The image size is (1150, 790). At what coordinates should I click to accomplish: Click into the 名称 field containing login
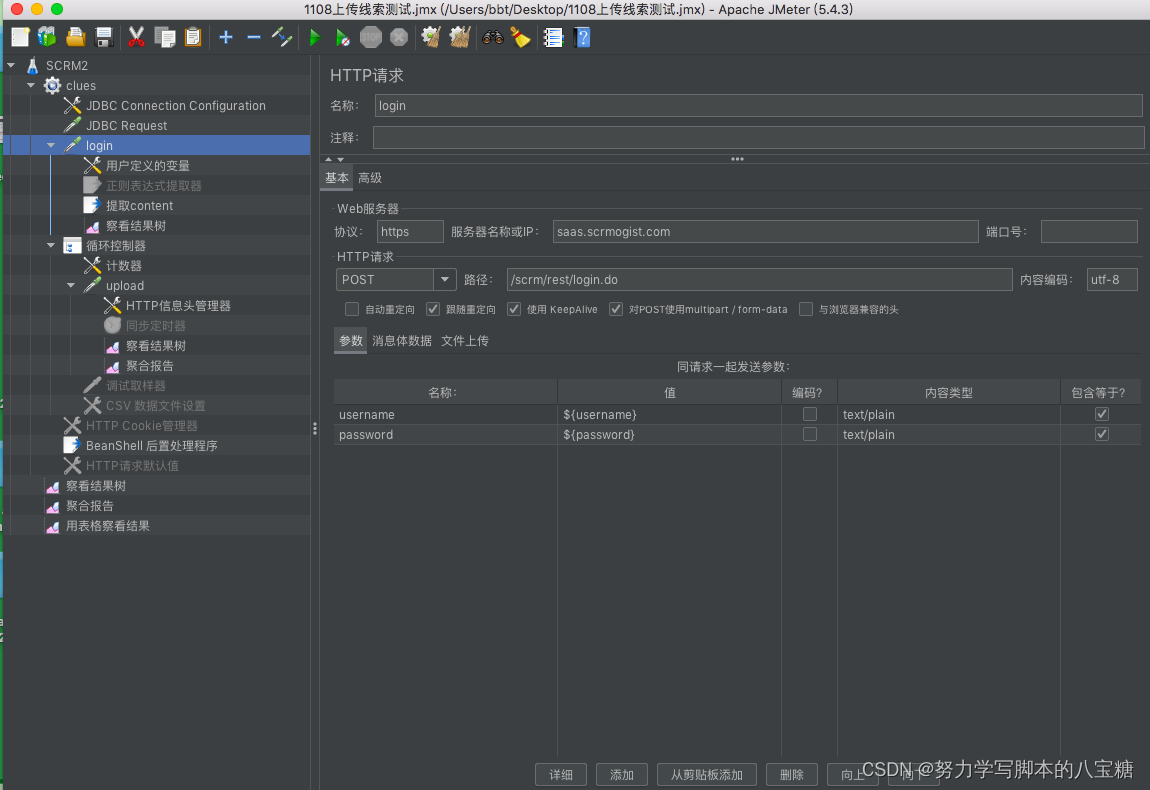click(x=758, y=106)
